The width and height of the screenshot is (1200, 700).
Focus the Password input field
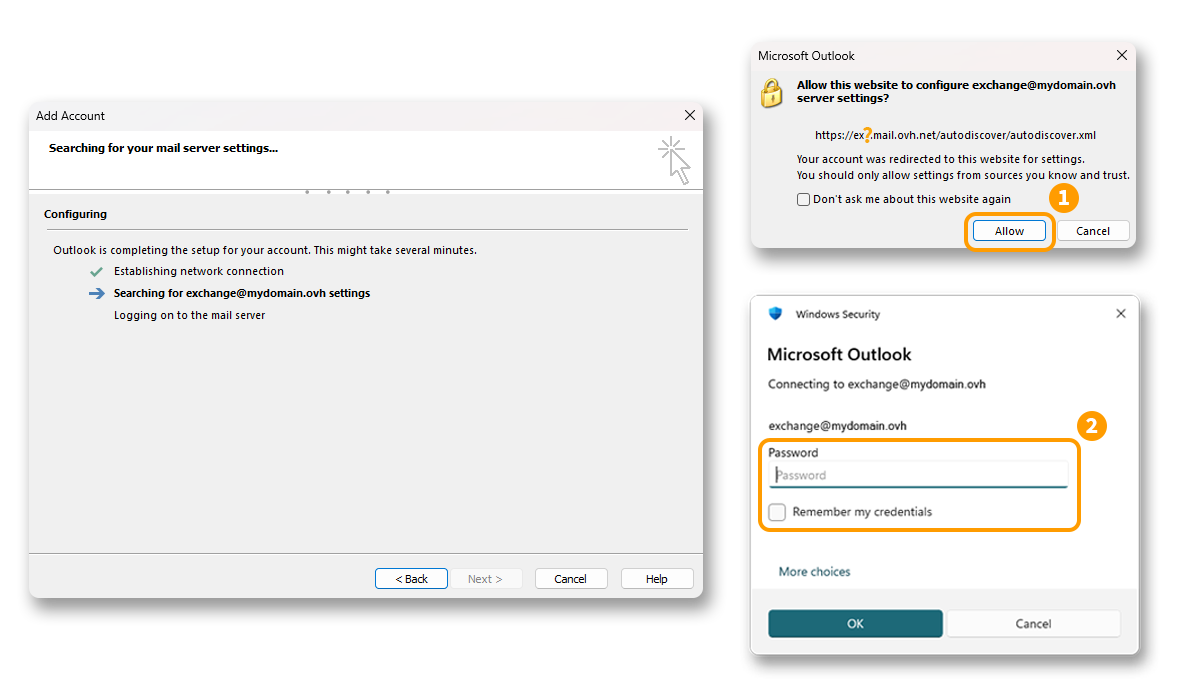tap(918, 475)
